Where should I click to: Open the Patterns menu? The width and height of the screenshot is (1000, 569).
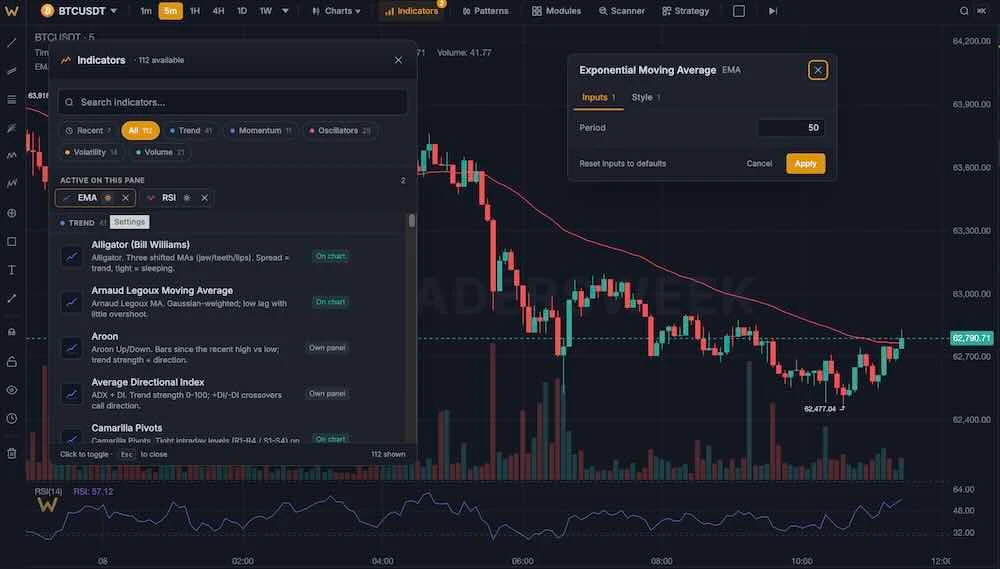coord(485,11)
